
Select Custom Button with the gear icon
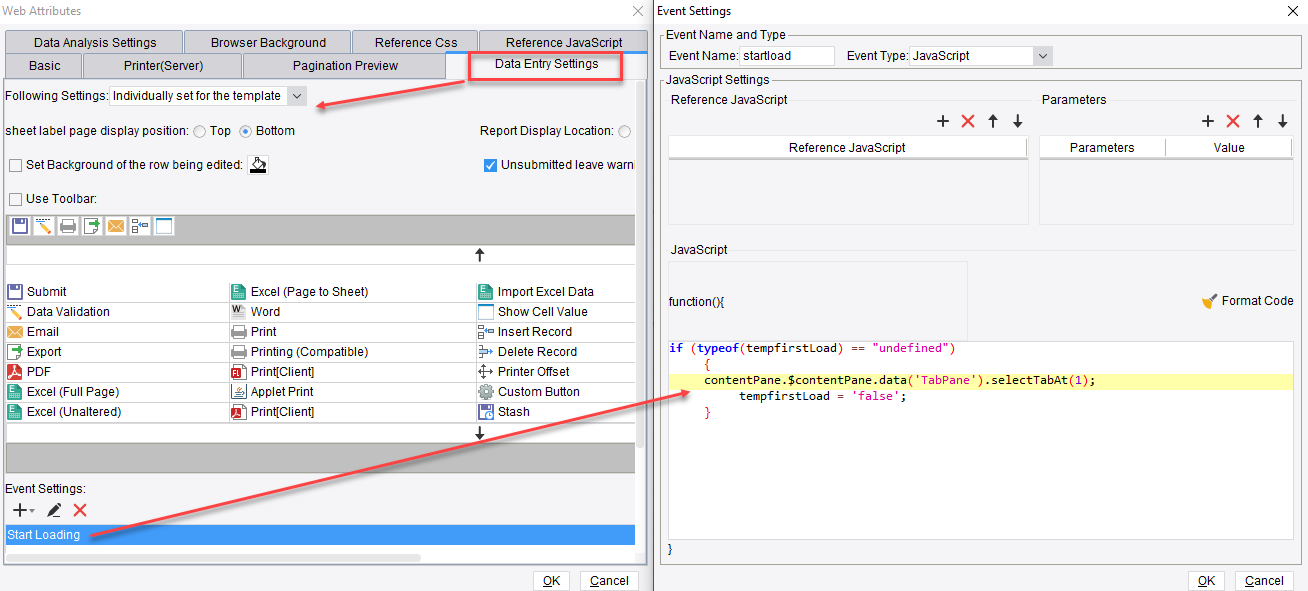click(x=529, y=392)
